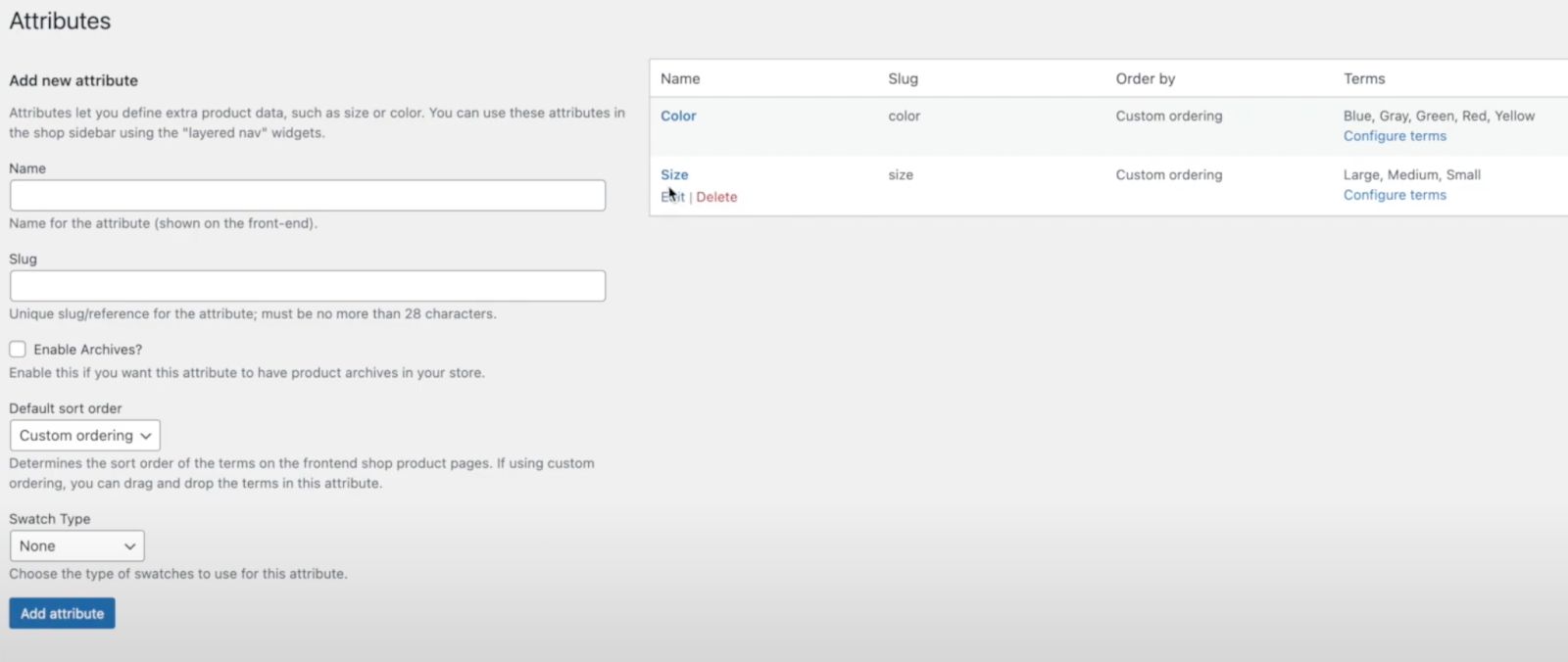This screenshot has height=662, width=1568.
Task: Click the terms 'Blue, Gray, Green, Red, Yellow'
Action: pyautogui.click(x=1439, y=116)
